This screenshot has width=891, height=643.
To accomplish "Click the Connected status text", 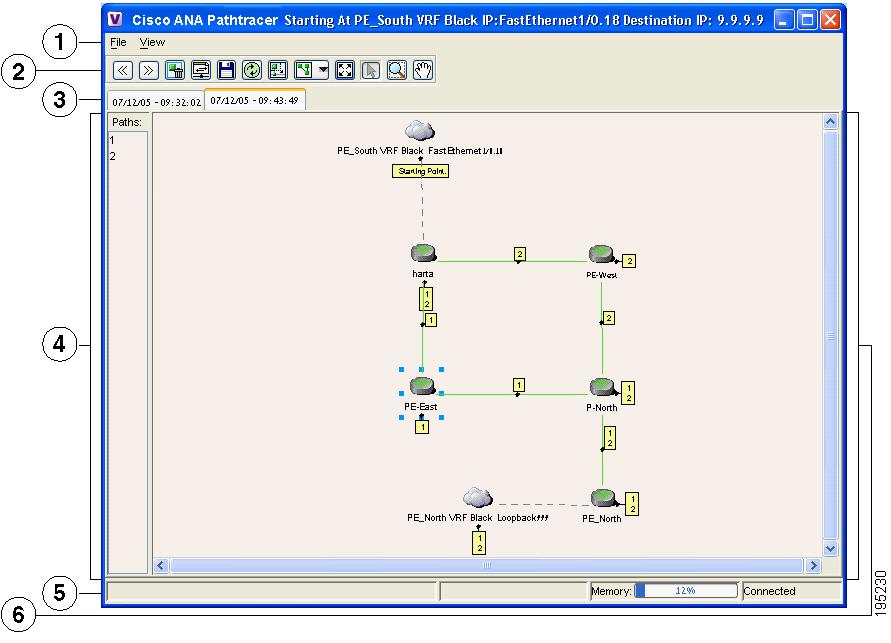I will pyautogui.click(x=769, y=591).
